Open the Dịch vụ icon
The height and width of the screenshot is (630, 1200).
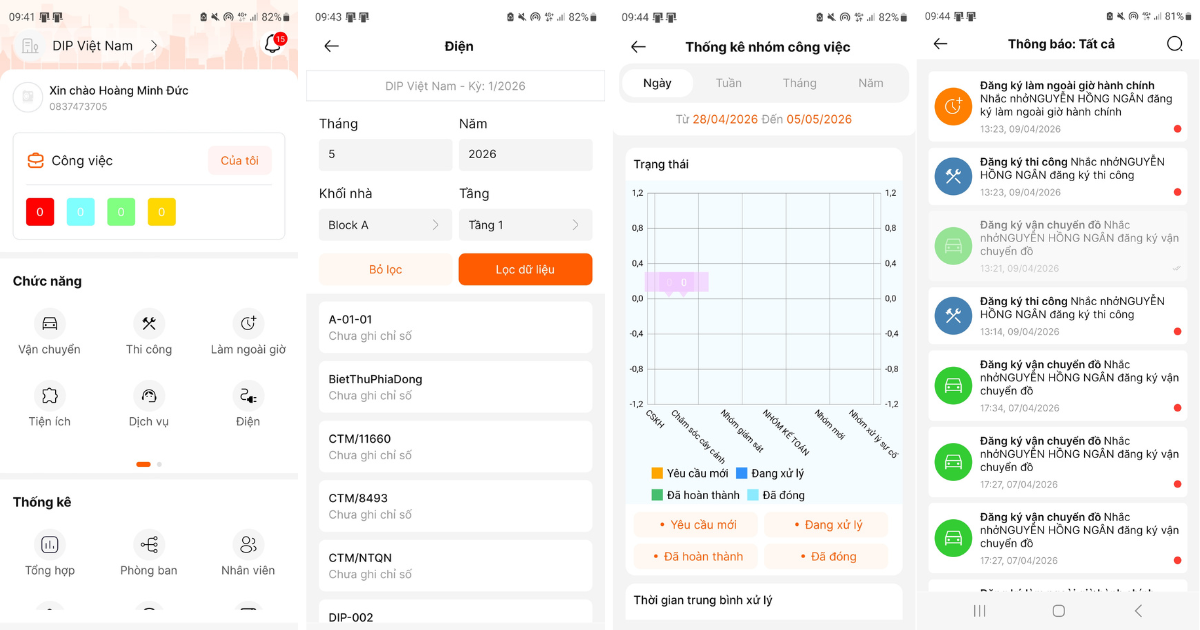[149, 395]
